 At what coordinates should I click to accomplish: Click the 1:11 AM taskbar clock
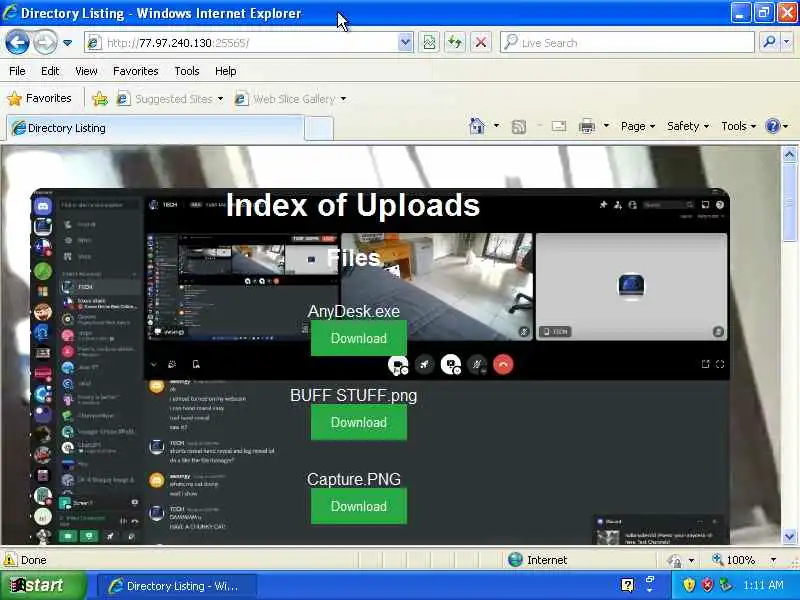[x=763, y=585]
